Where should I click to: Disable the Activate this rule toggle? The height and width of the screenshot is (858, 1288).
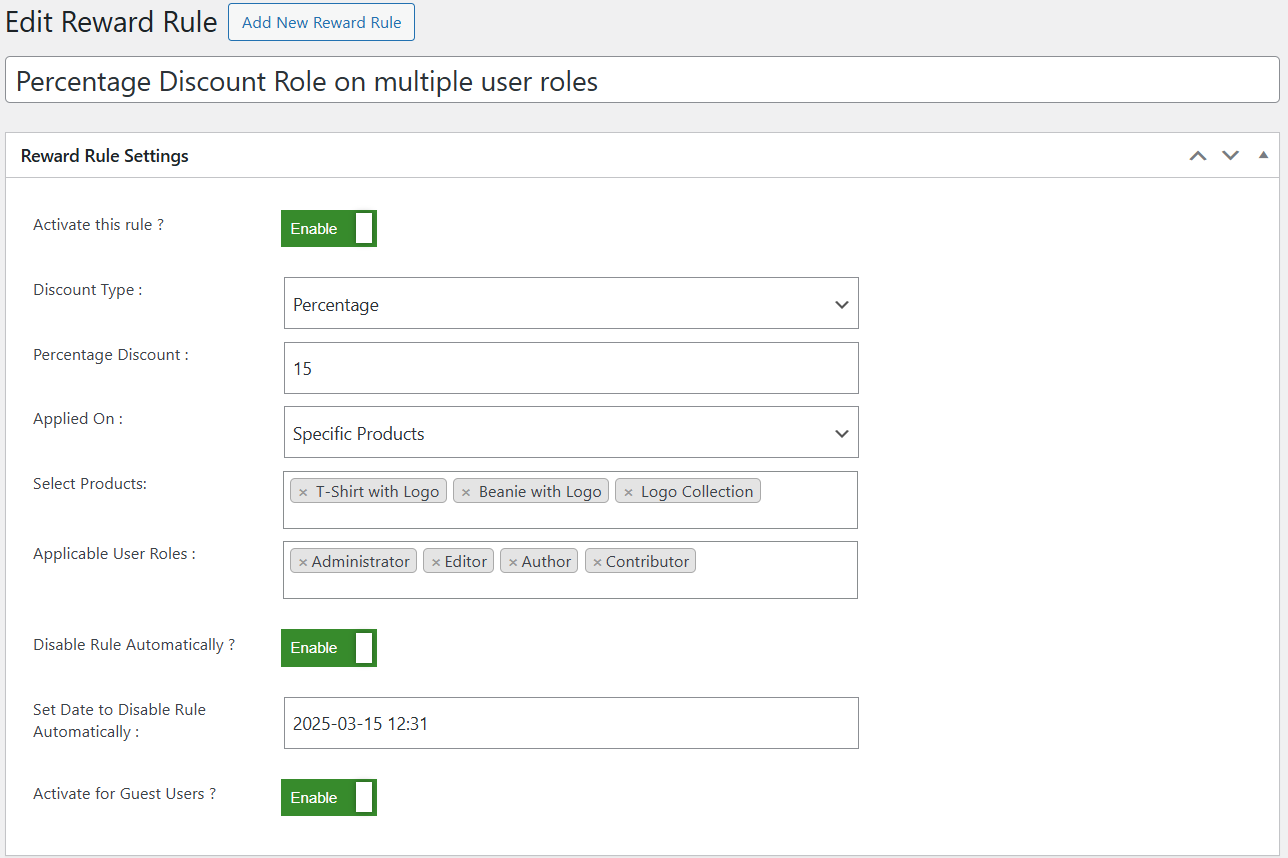click(x=328, y=228)
